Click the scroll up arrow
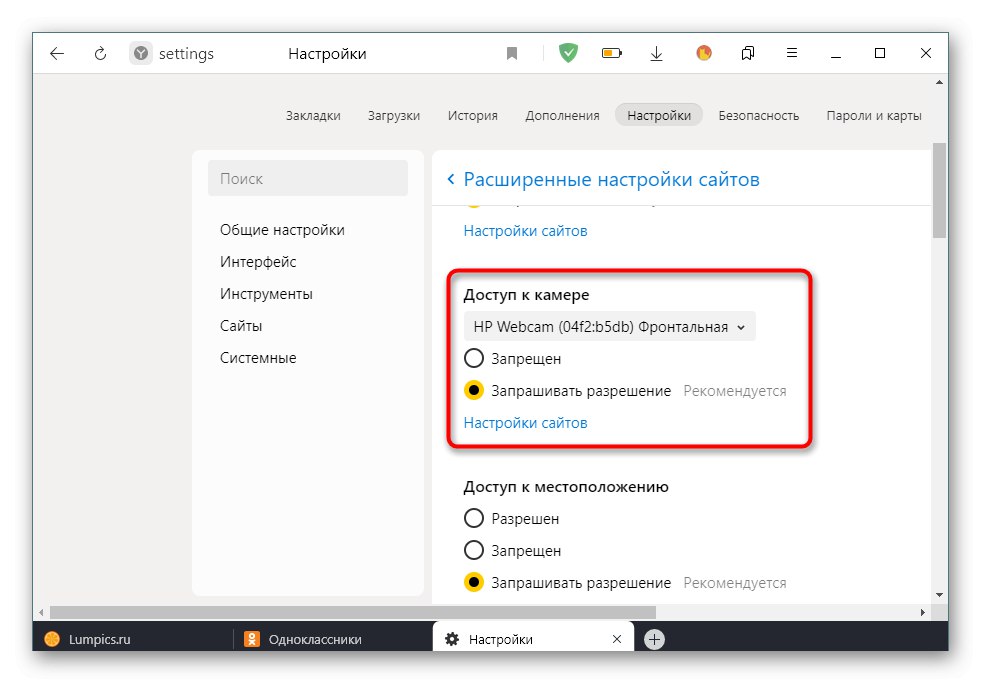This screenshot has width=981, height=683. (x=939, y=83)
